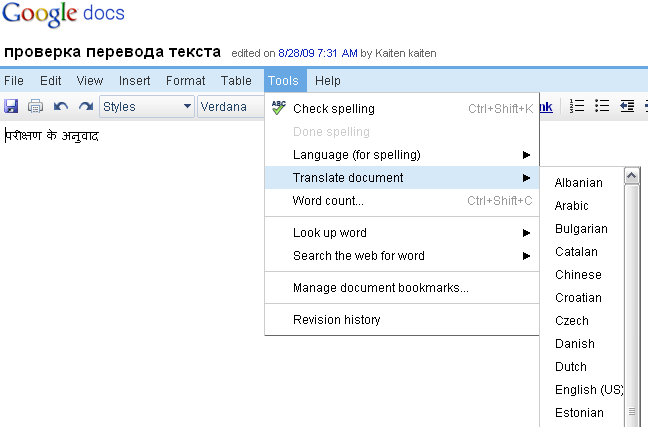This screenshot has height=443, width=648.
Task: Translate document to Albanian
Action: click(x=581, y=183)
